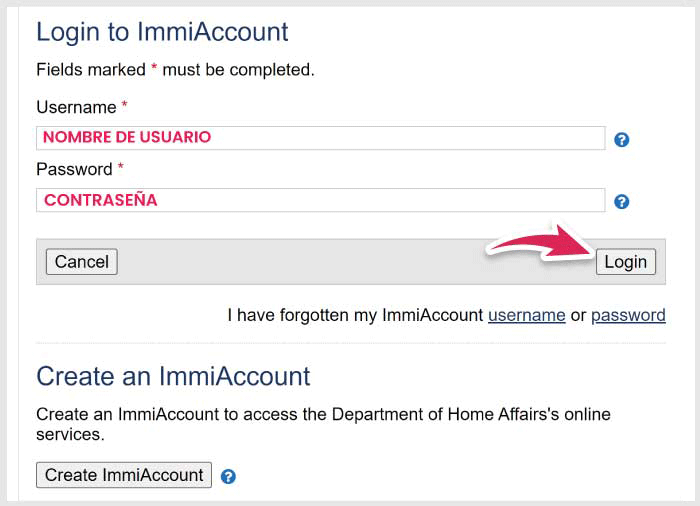The width and height of the screenshot is (700, 506).
Task: Click the red asterisk beside Username label
Action: tap(125, 106)
